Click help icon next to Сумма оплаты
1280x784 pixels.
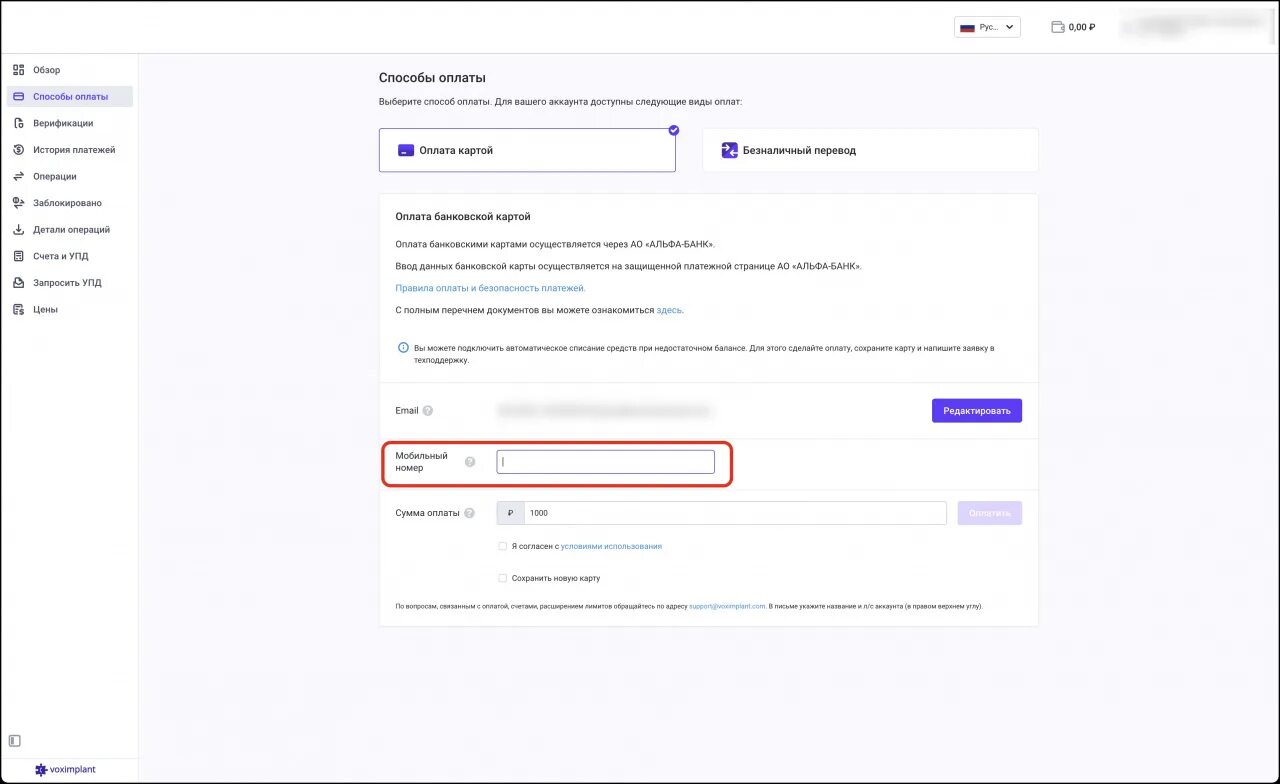click(x=469, y=513)
